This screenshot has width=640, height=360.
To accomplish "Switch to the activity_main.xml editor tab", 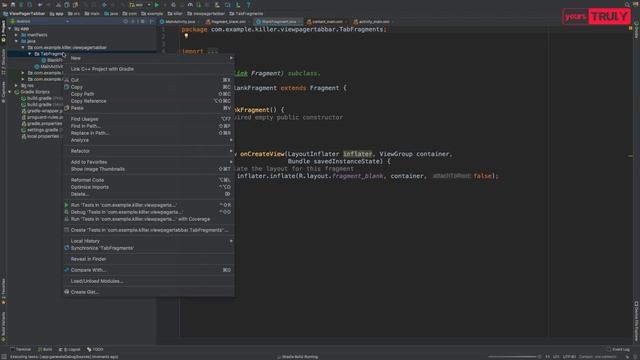I will click(372, 22).
